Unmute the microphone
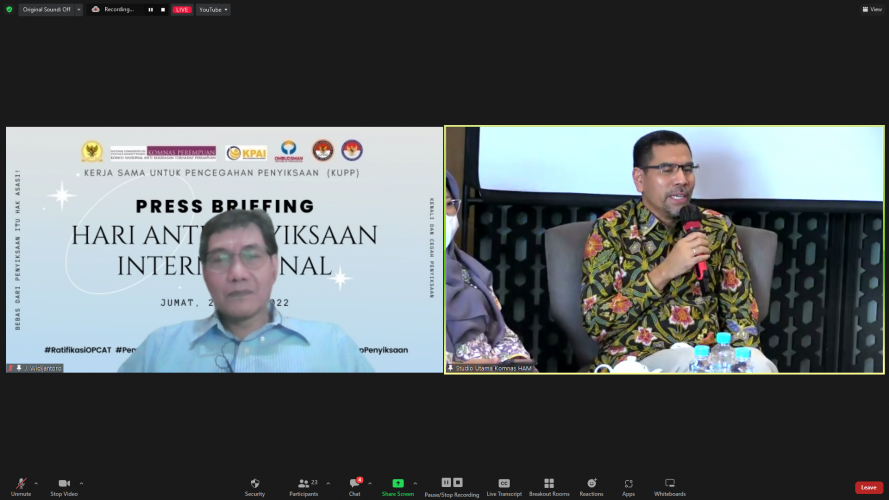 click(20, 484)
